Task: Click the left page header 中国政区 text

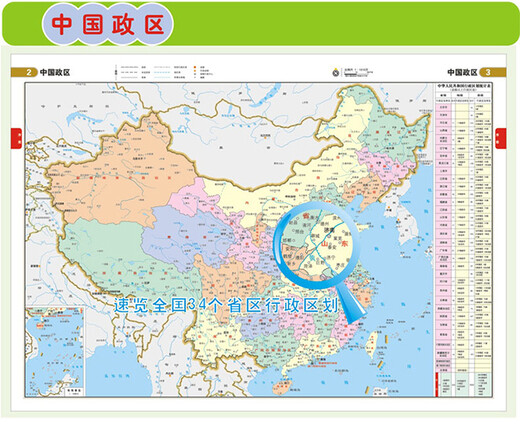Action: coord(55,72)
